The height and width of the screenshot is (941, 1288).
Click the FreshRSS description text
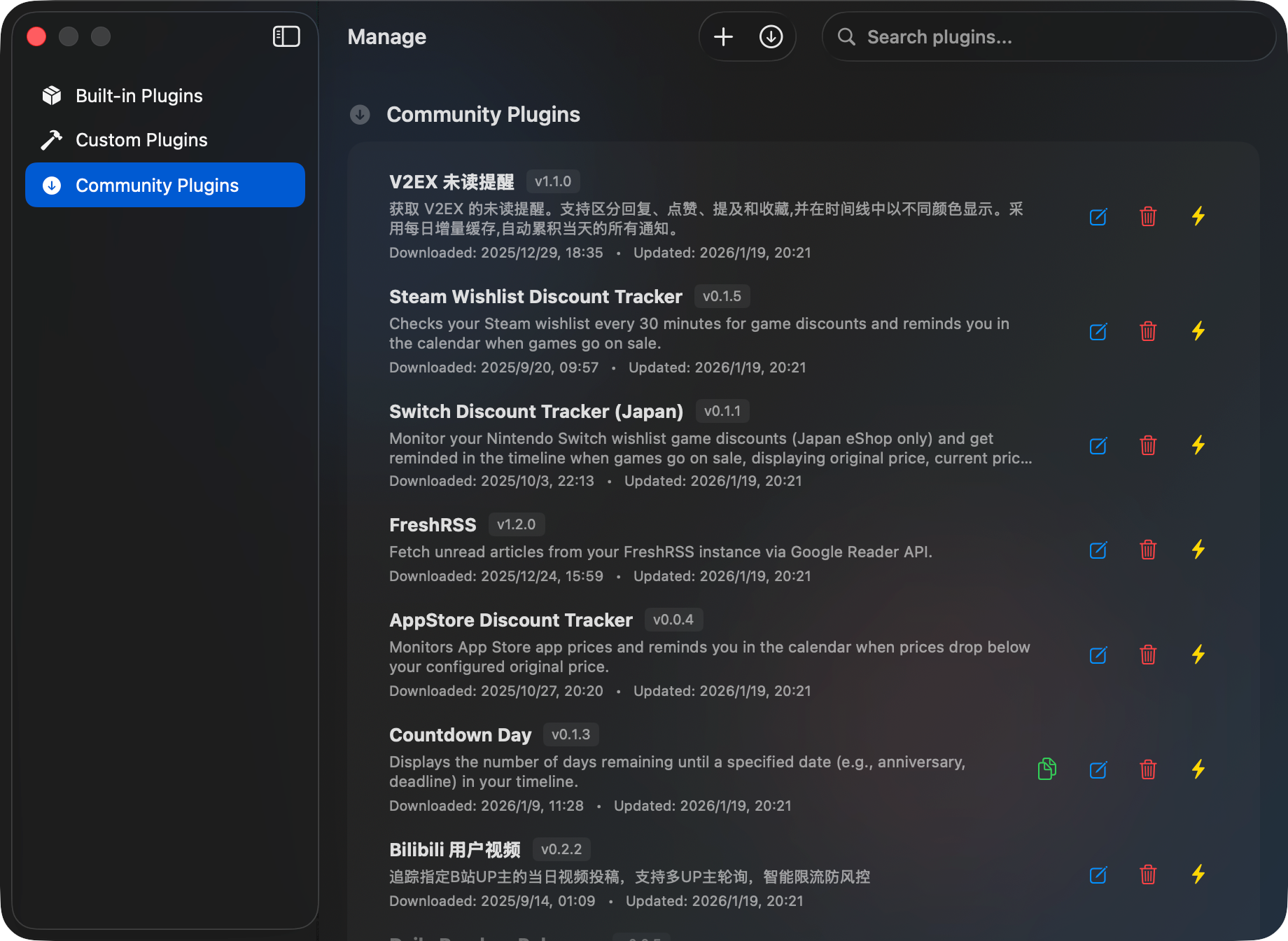661,552
